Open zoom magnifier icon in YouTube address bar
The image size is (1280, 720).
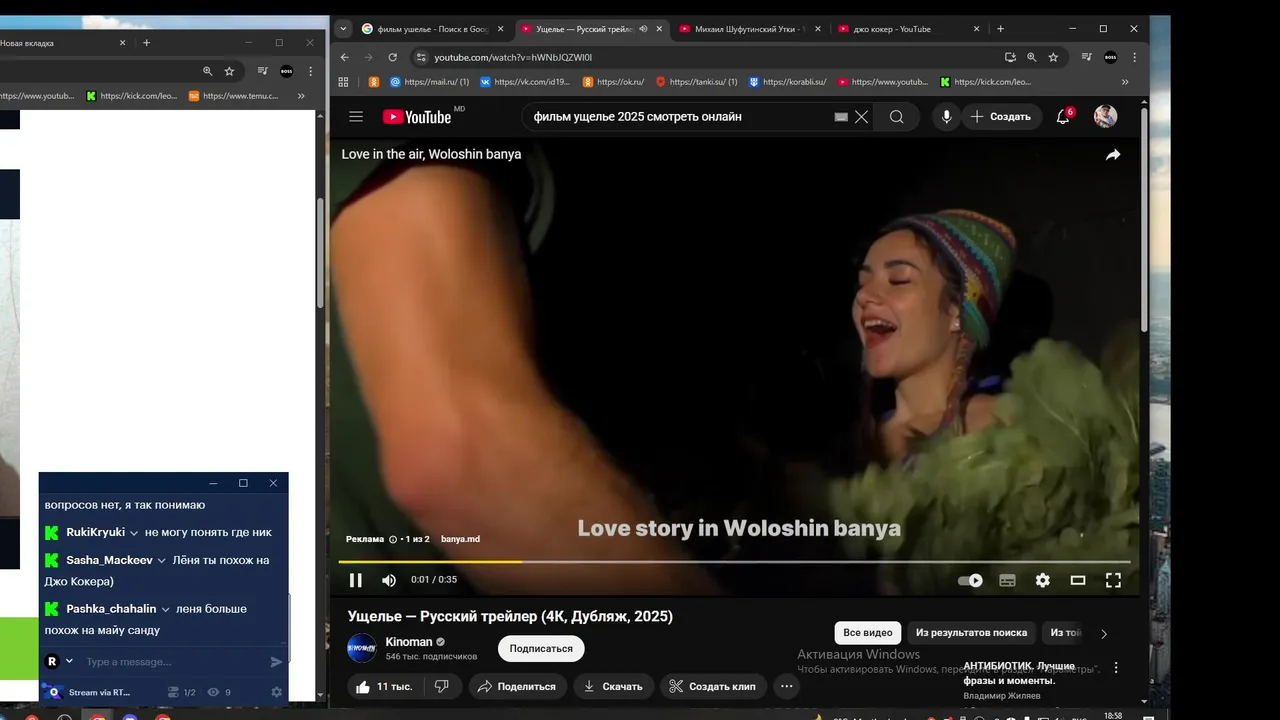[1032, 57]
